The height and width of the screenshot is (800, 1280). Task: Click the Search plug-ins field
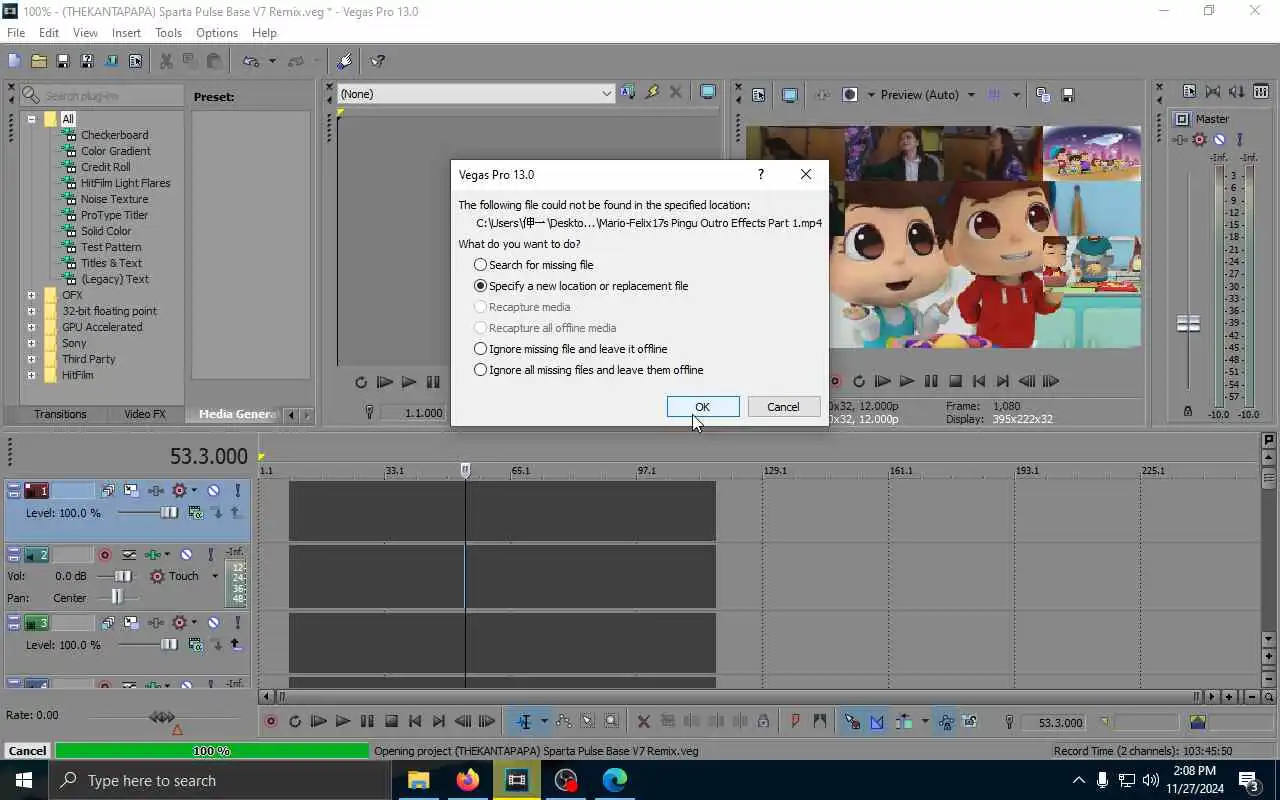point(102,95)
